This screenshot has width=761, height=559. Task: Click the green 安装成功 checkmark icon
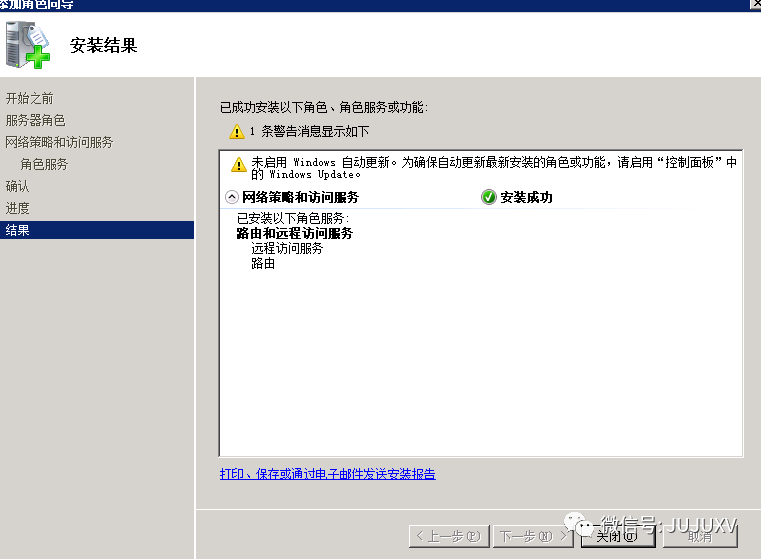tap(488, 197)
